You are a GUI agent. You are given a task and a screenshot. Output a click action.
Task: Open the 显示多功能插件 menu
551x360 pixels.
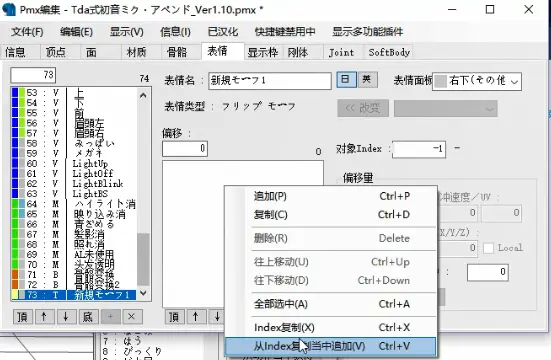(x=368, y=32)
